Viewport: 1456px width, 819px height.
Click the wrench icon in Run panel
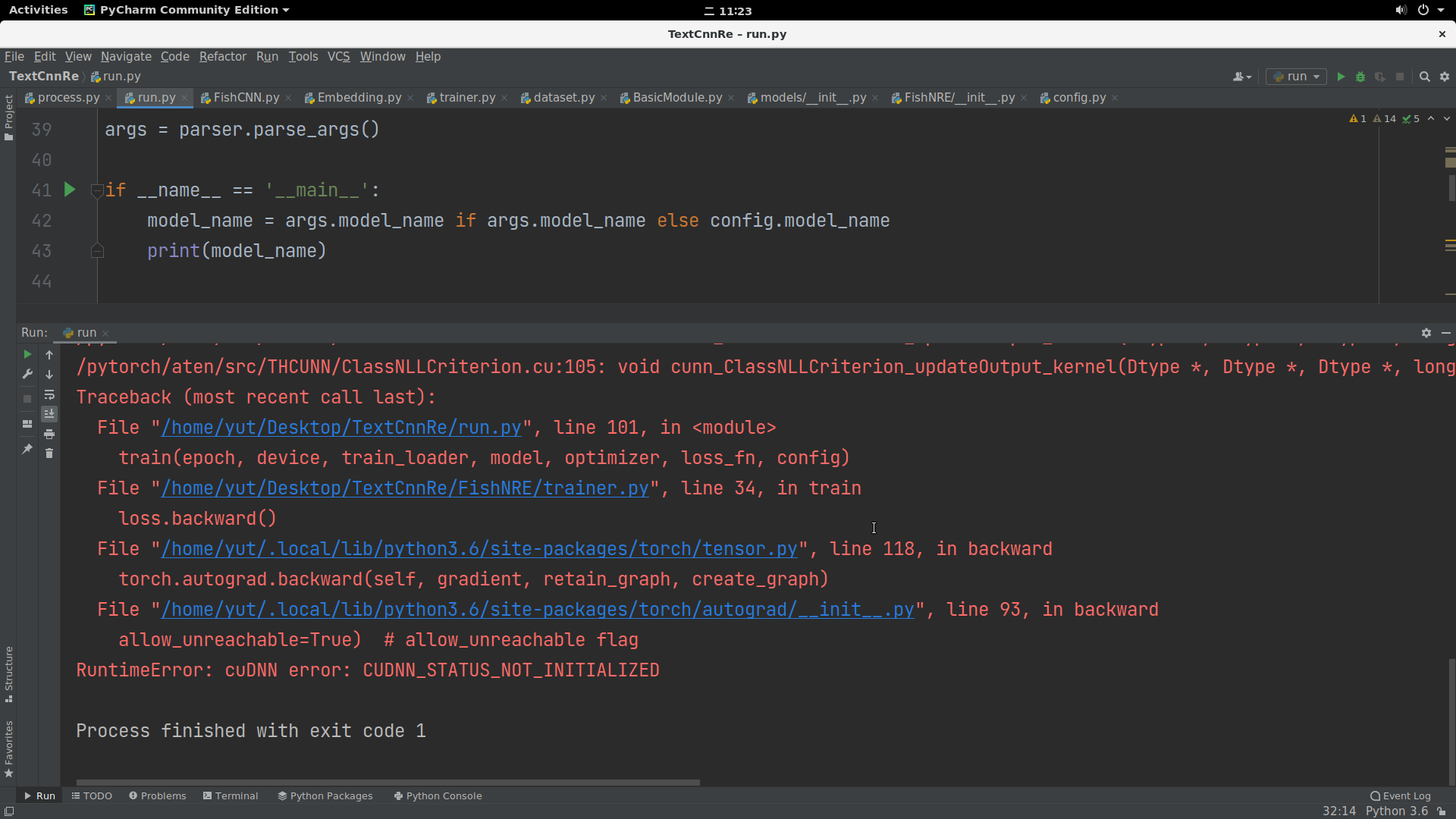coord(27,374)
